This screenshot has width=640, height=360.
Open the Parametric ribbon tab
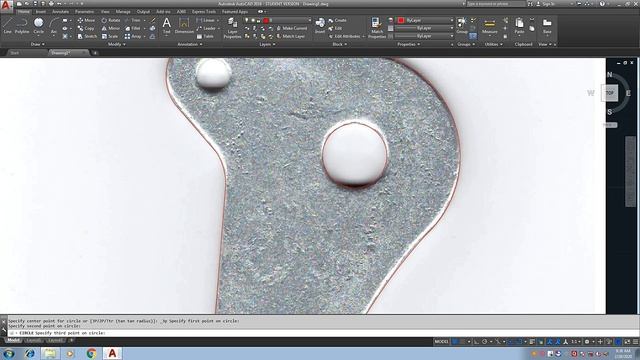coord(84,11)
